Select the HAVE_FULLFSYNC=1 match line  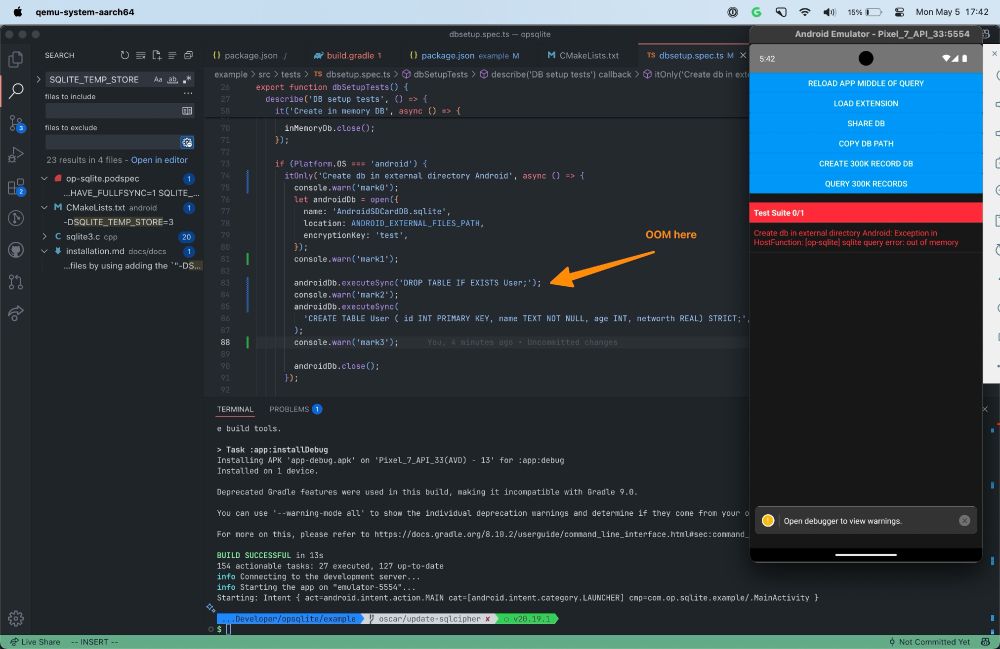[131, 193]
